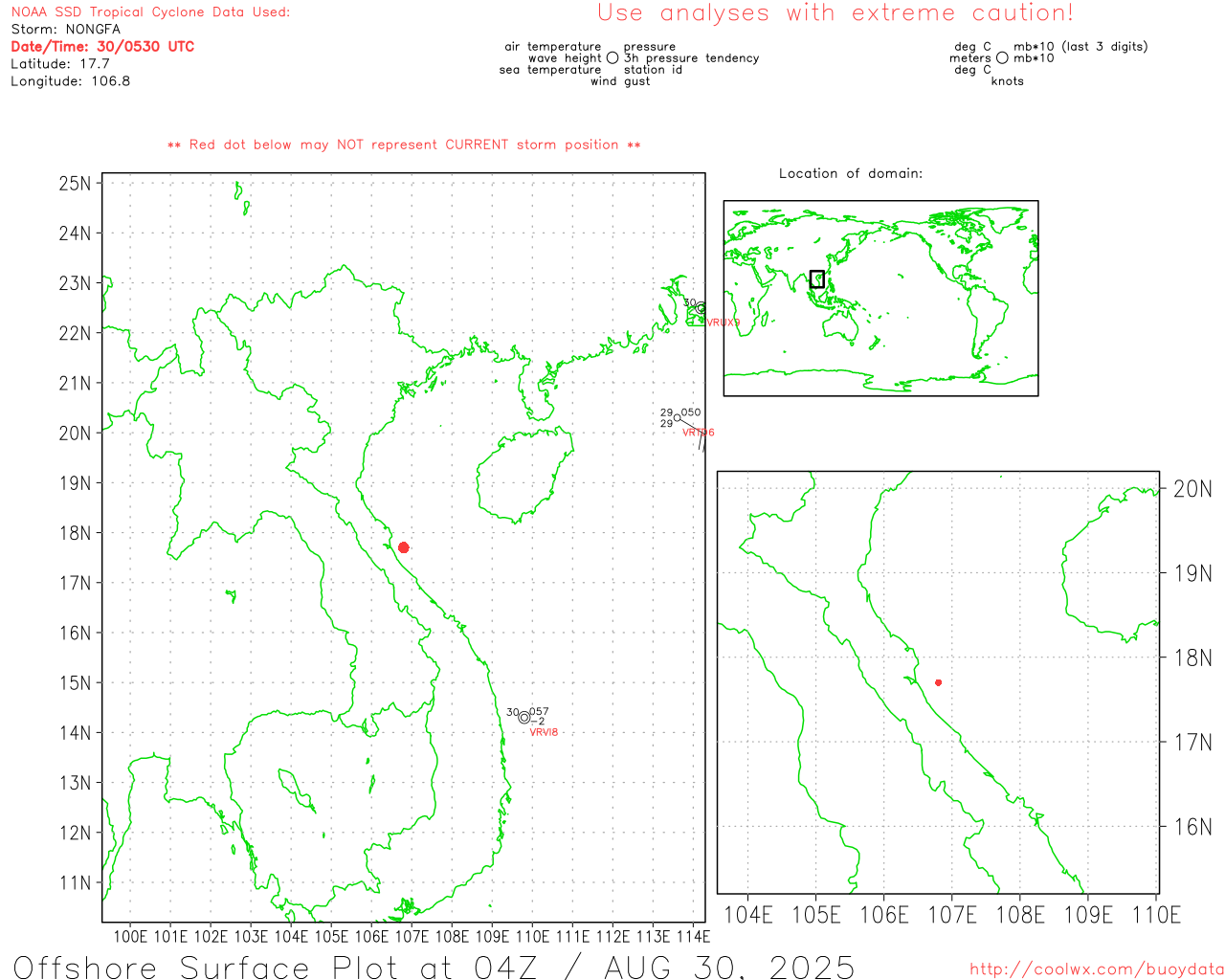Click the 'Longitude: 106.8' line

[x=71, y=81]
